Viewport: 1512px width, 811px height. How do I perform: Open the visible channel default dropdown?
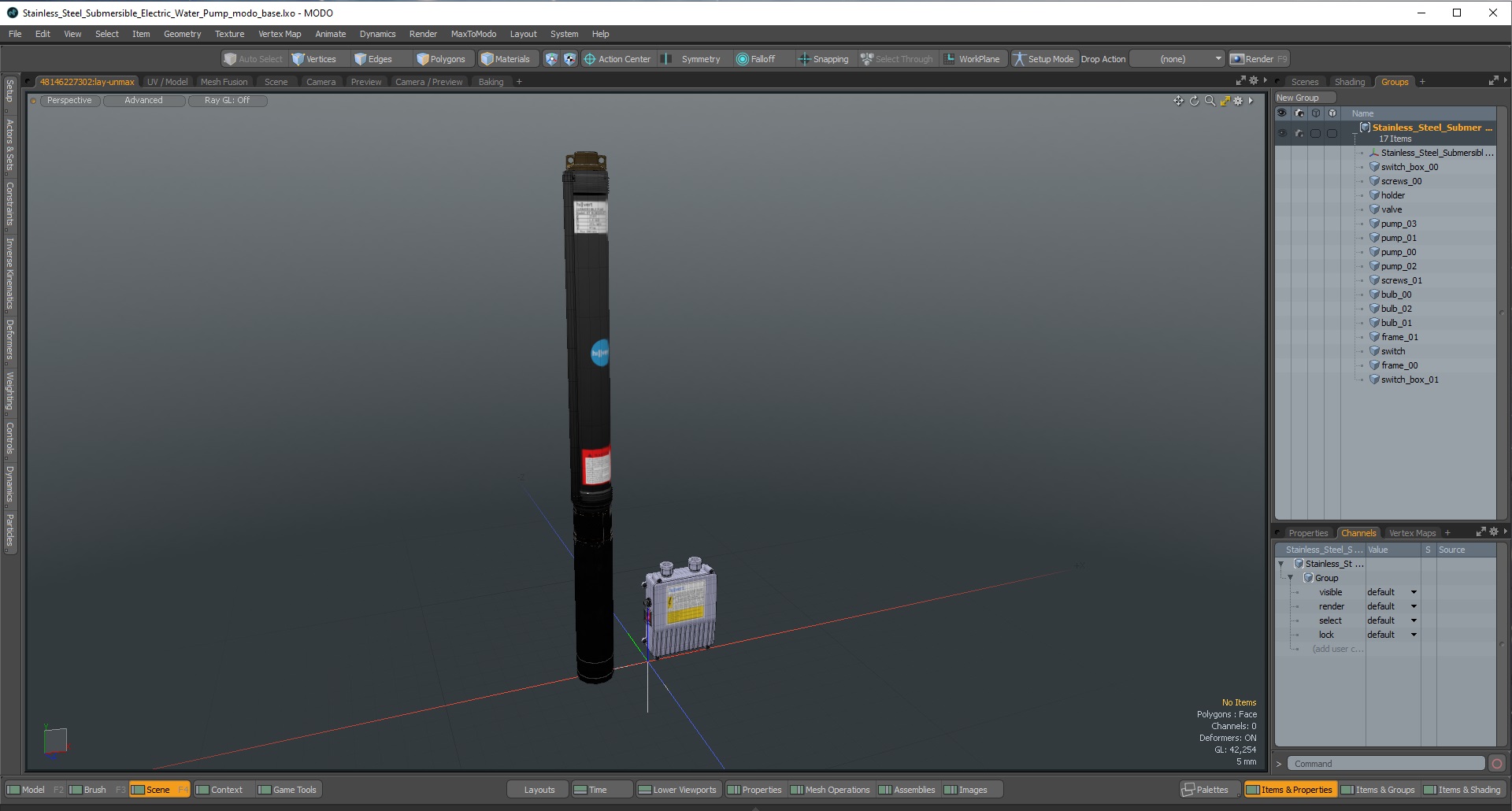(1392, 592)
